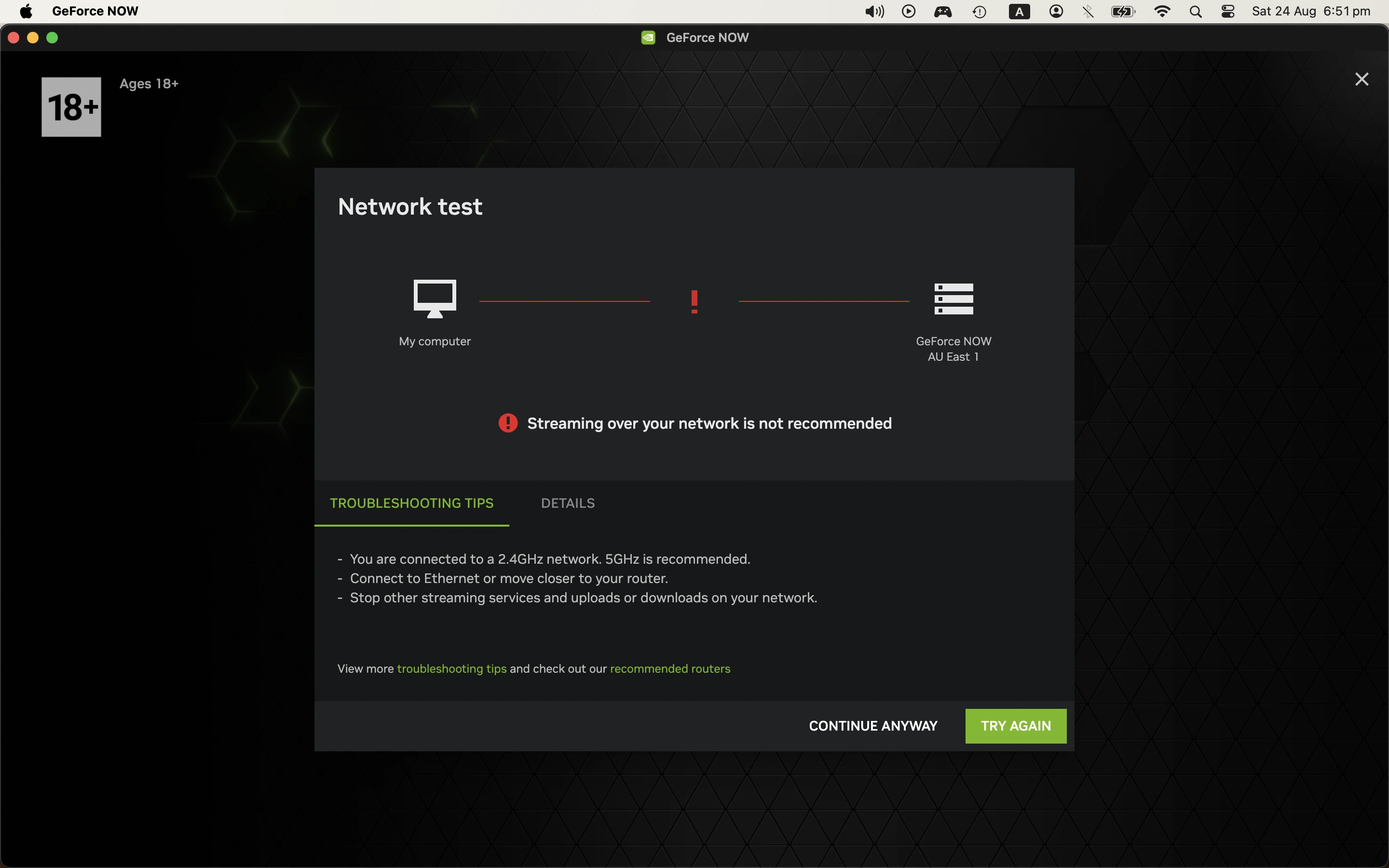Click the volume icon in menu bar
Image resolution: width=1389 pixels, height=868 pixels.
click(x=874, y=12)
